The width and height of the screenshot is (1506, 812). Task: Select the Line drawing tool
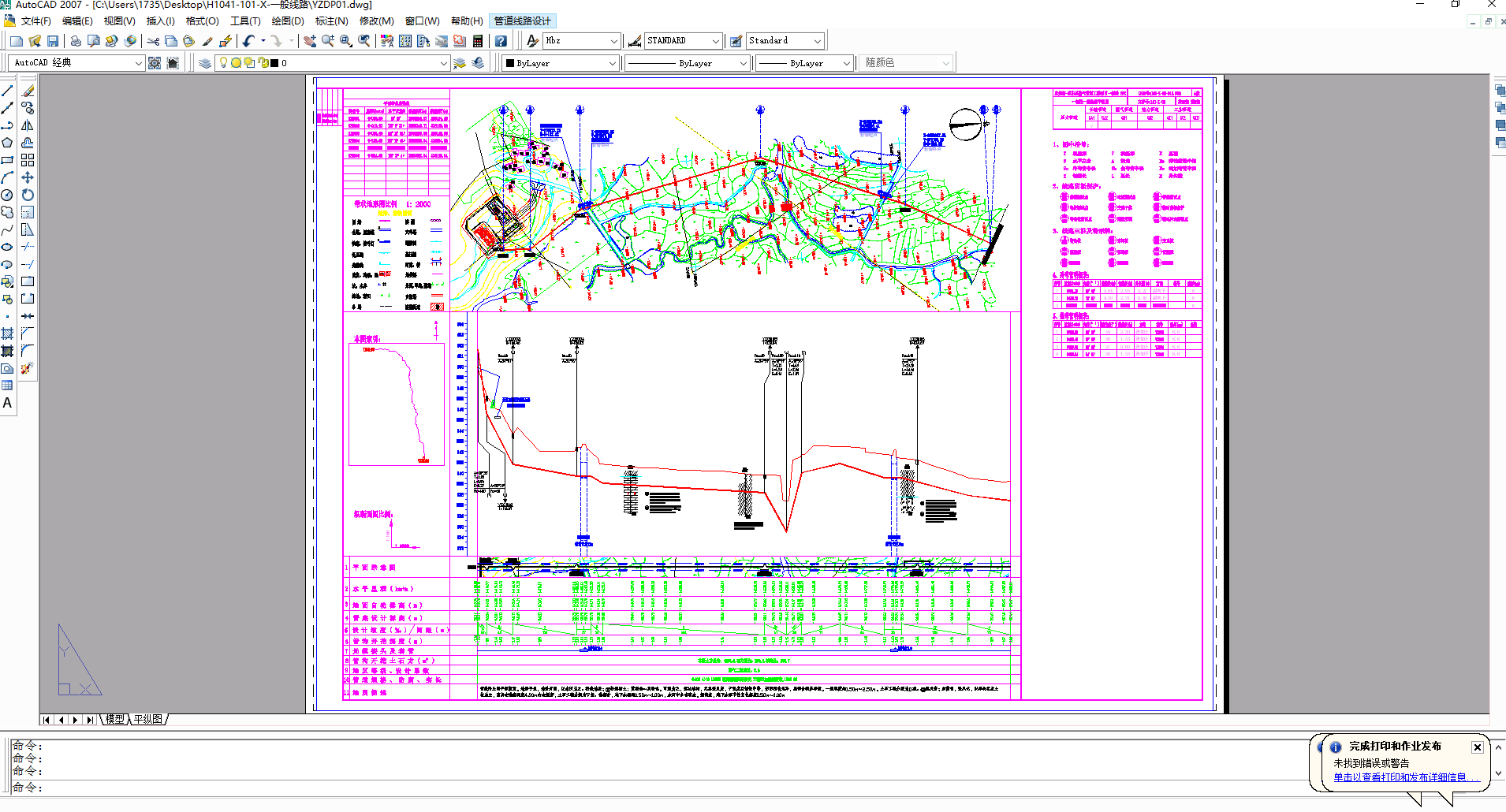pyautogui.click(x=7, y=91)
